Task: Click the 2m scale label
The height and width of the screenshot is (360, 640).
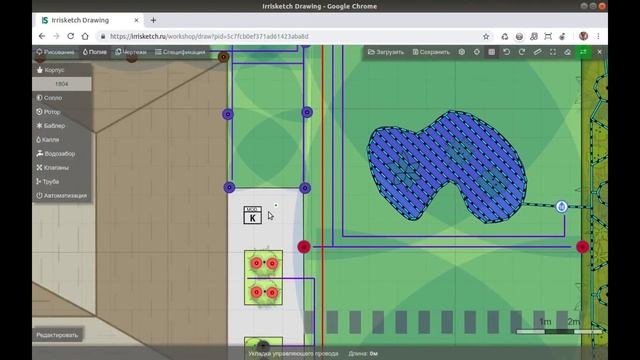Action: click(573, 322)
